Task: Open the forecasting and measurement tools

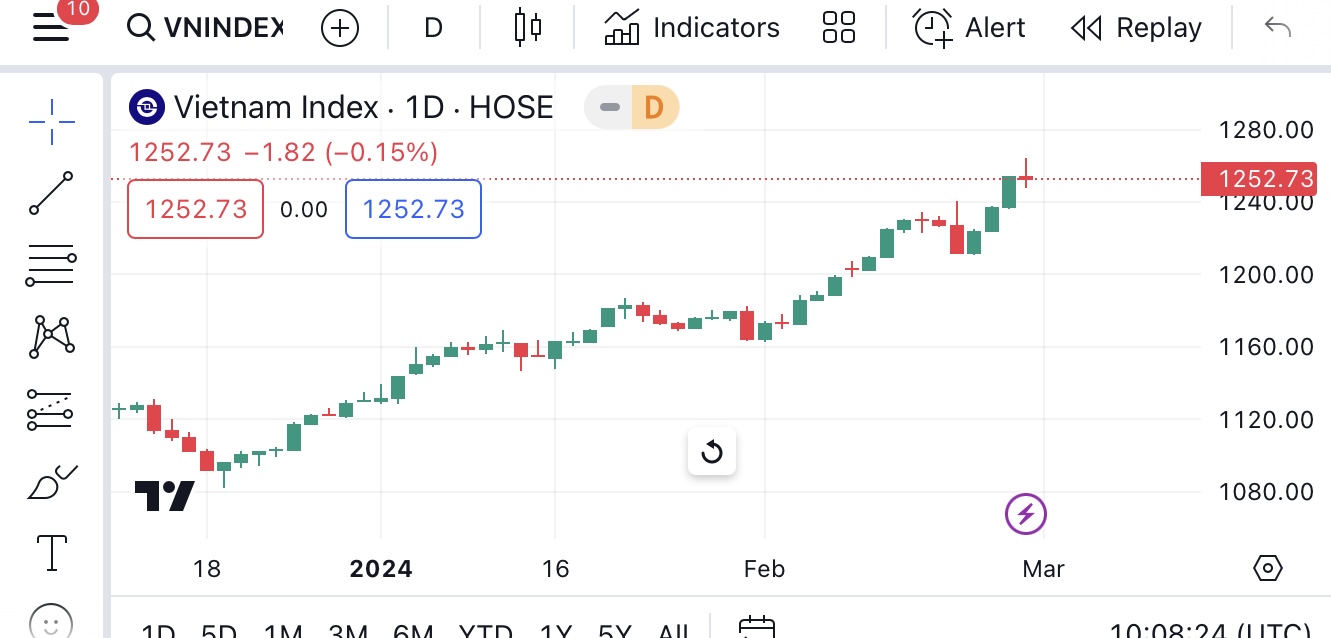Action: [51, 409]
